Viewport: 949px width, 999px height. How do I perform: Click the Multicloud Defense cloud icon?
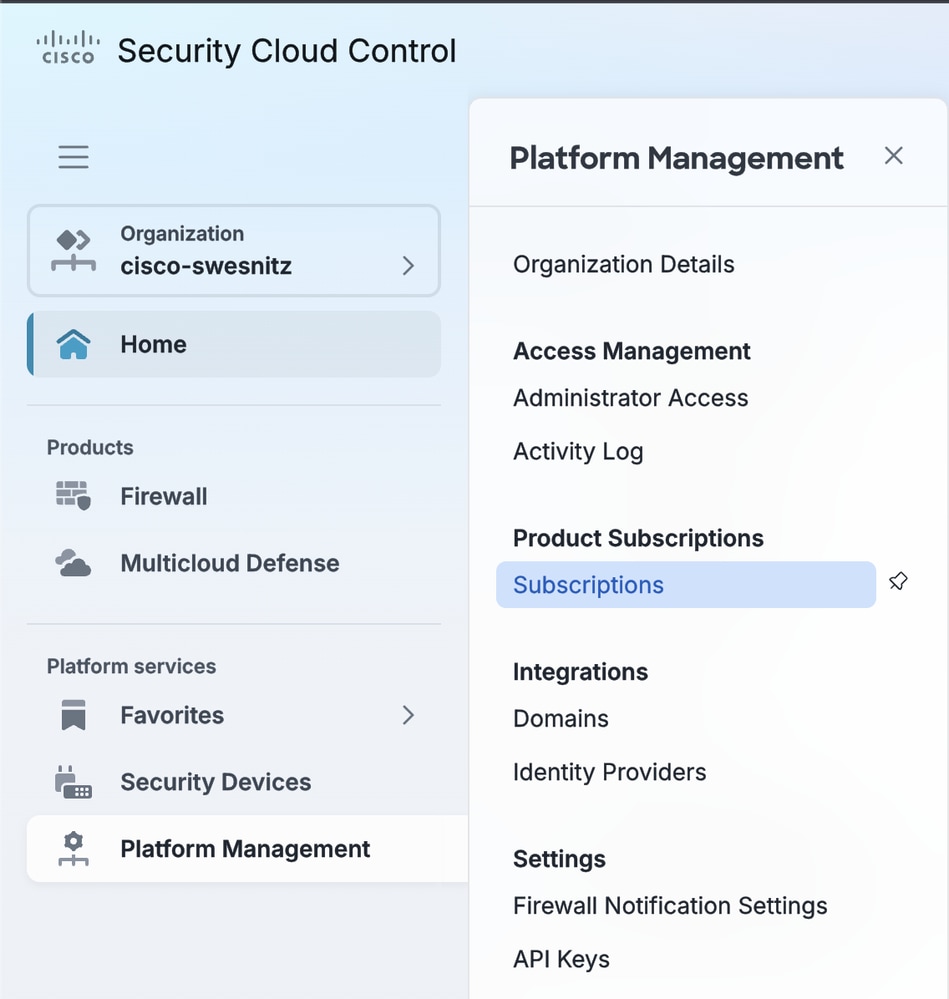[x=73, y=563]
